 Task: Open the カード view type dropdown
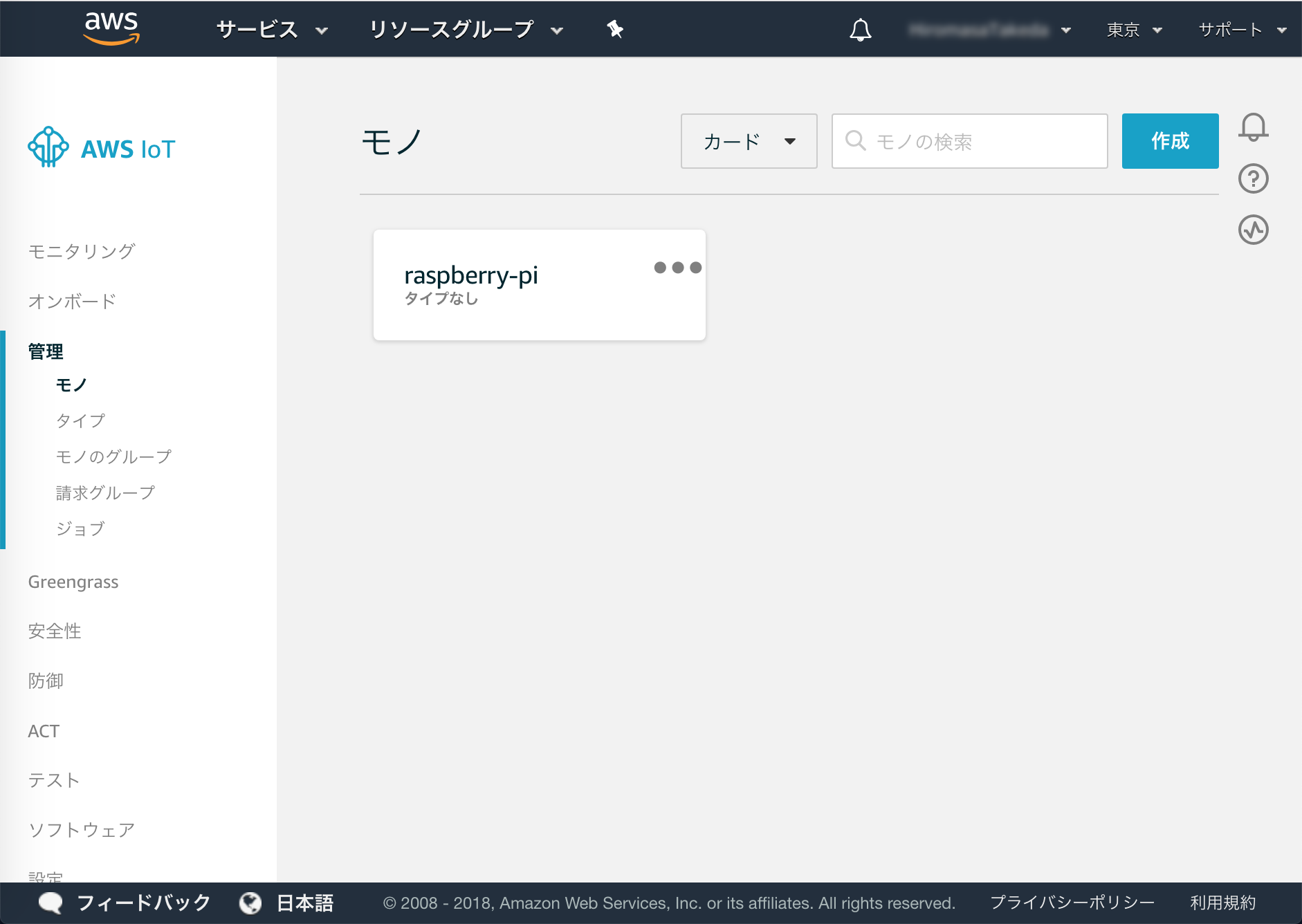pyautogui.click(x=749, y=141)
